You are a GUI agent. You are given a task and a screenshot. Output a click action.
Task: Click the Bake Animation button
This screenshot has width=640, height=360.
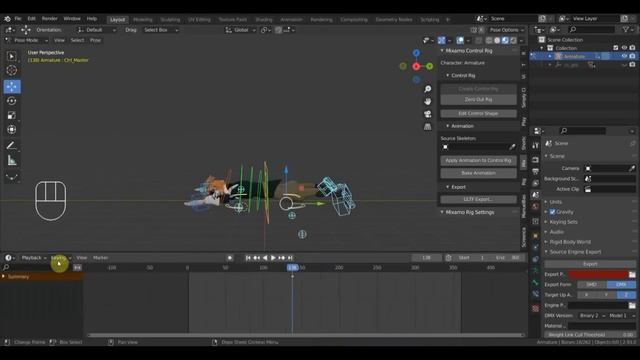(478, 173)
